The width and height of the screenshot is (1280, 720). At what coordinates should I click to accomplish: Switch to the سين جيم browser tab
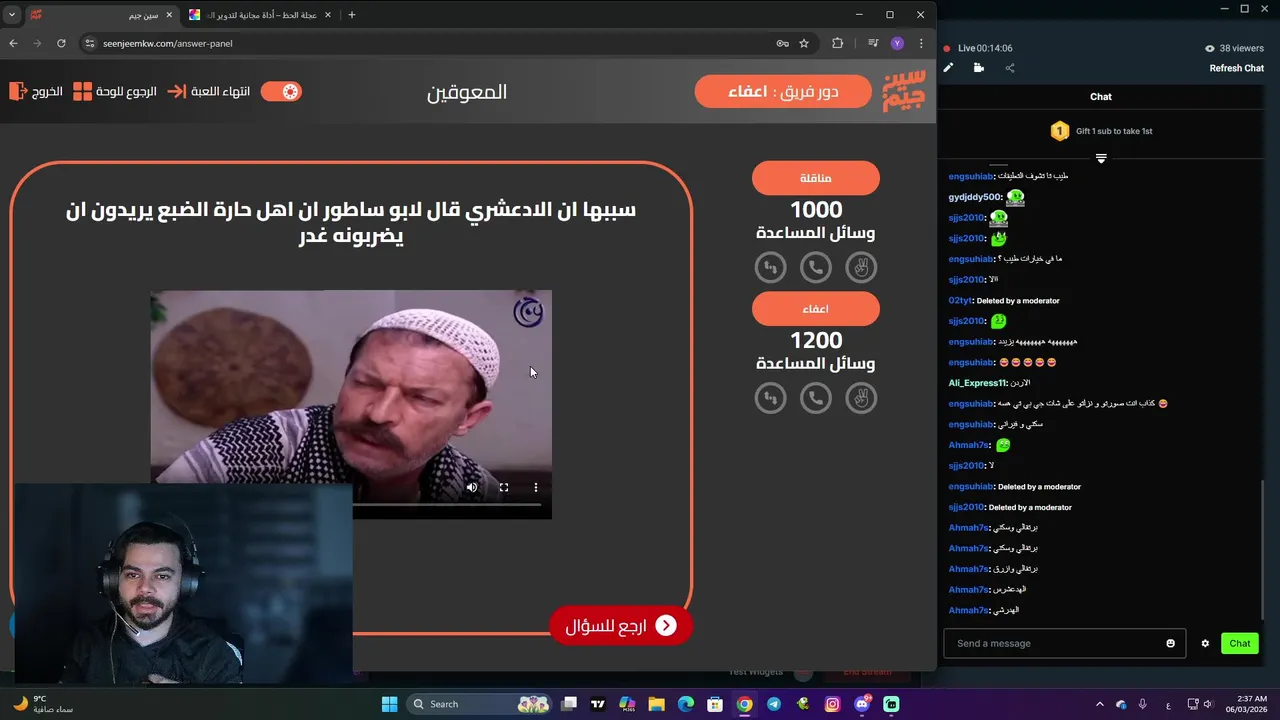pos(100,15)
